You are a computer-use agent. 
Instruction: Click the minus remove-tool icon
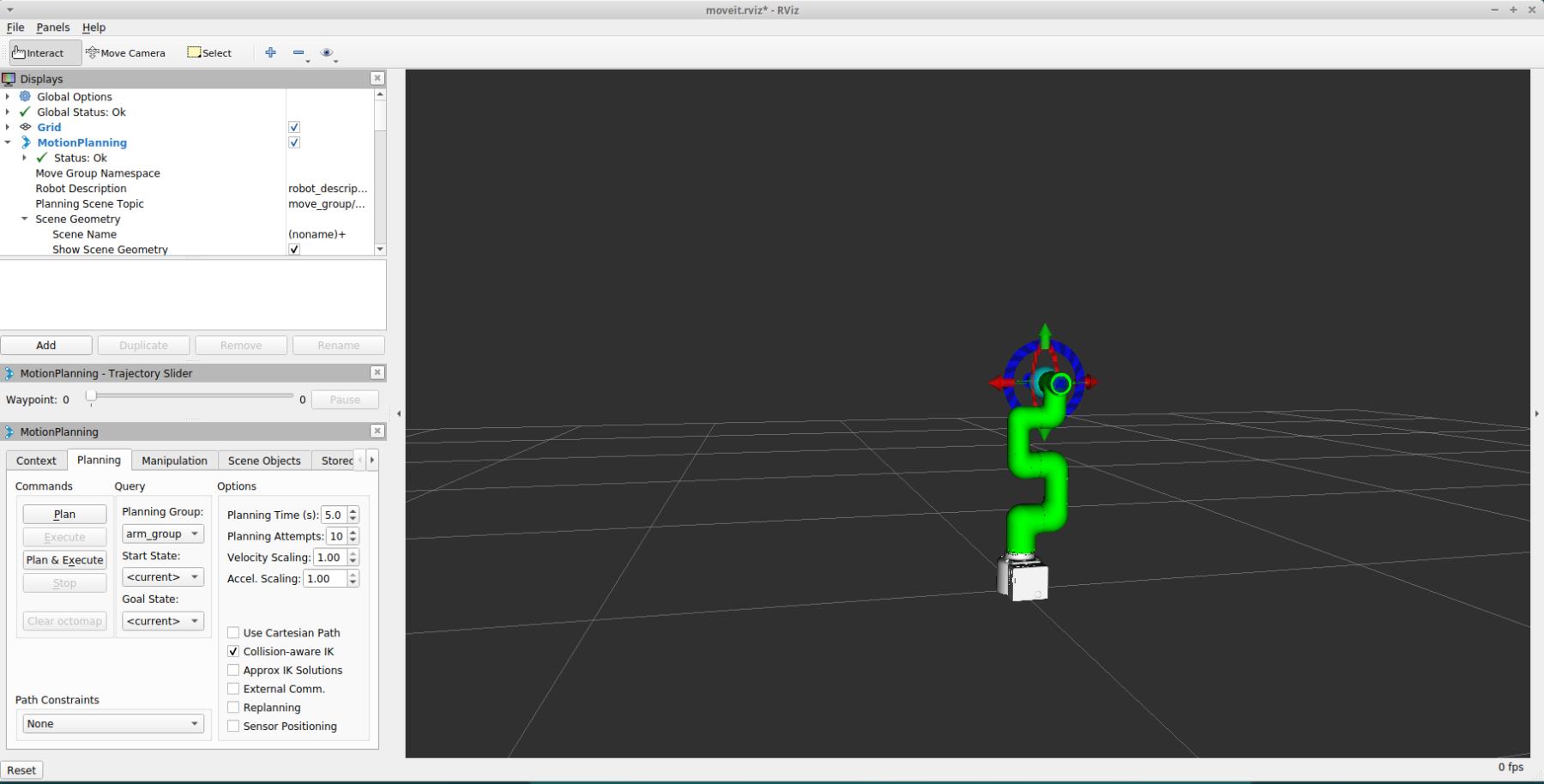[299, 52]
